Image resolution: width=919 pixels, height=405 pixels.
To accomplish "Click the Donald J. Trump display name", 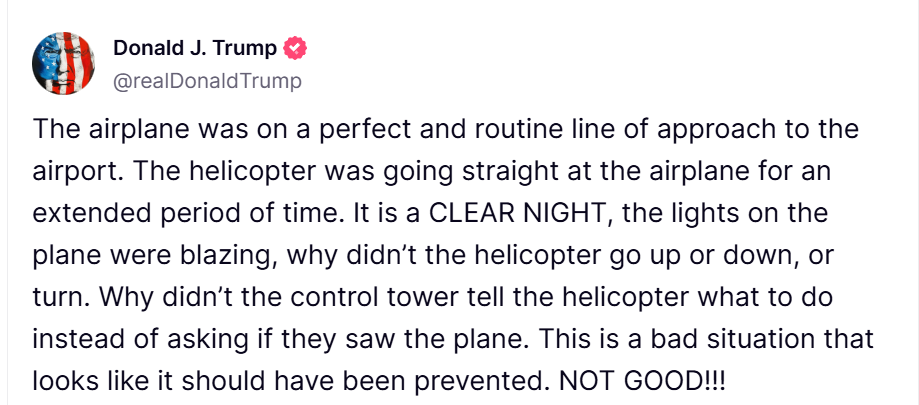I will (195, 49).
